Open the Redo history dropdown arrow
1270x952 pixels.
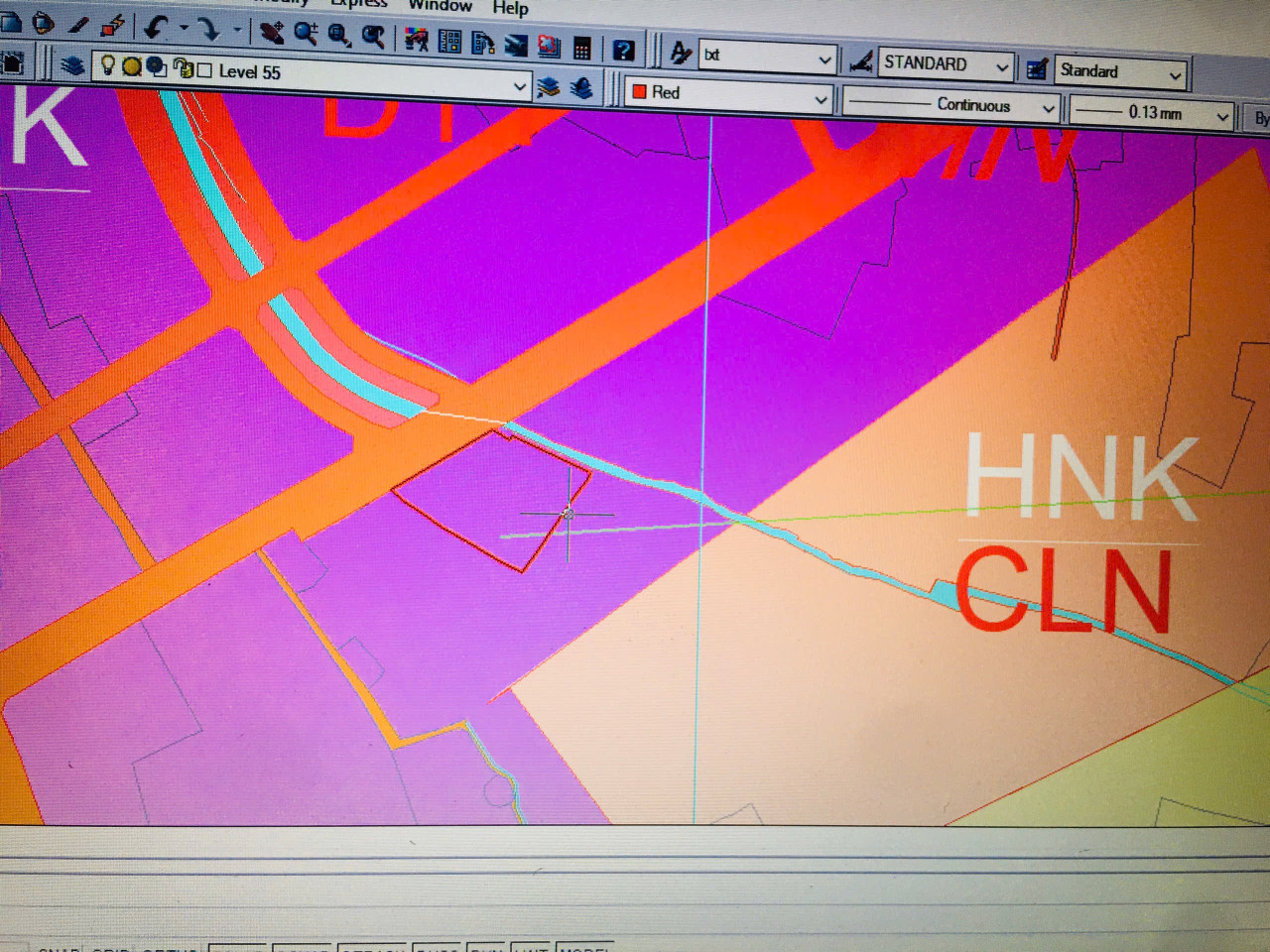236,31
